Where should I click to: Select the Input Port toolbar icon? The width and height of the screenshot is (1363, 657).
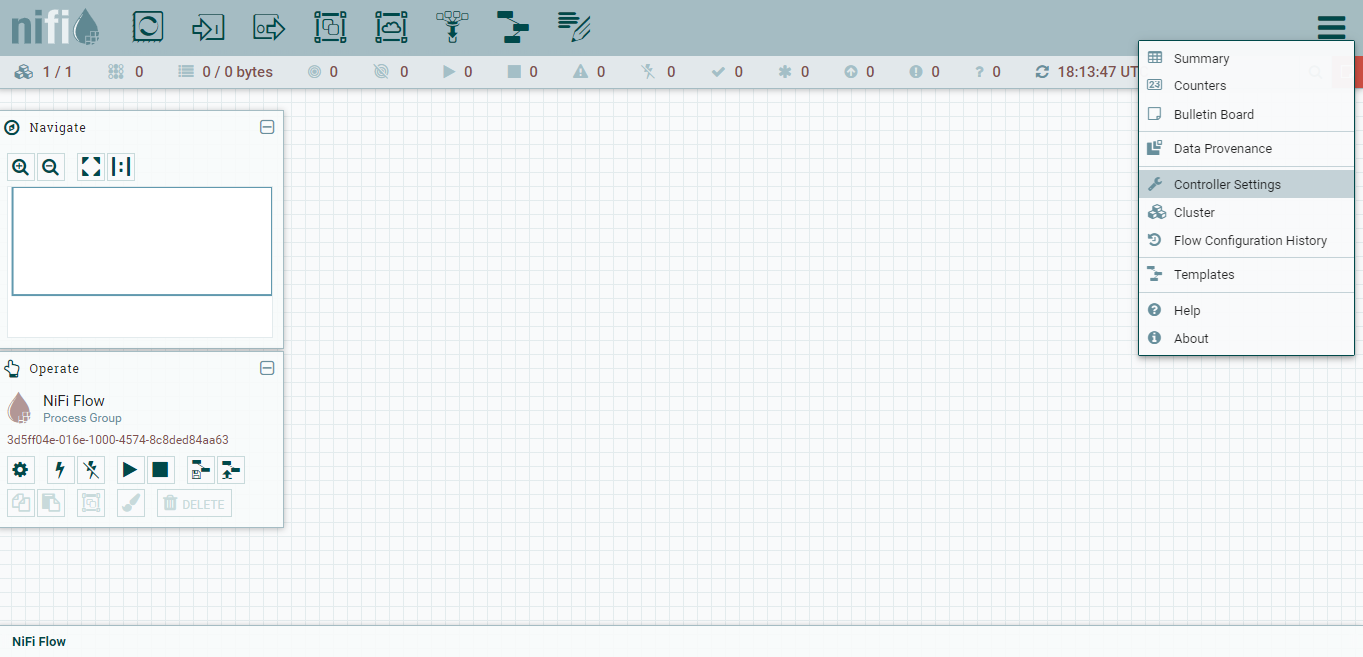[x=208, y=27]
